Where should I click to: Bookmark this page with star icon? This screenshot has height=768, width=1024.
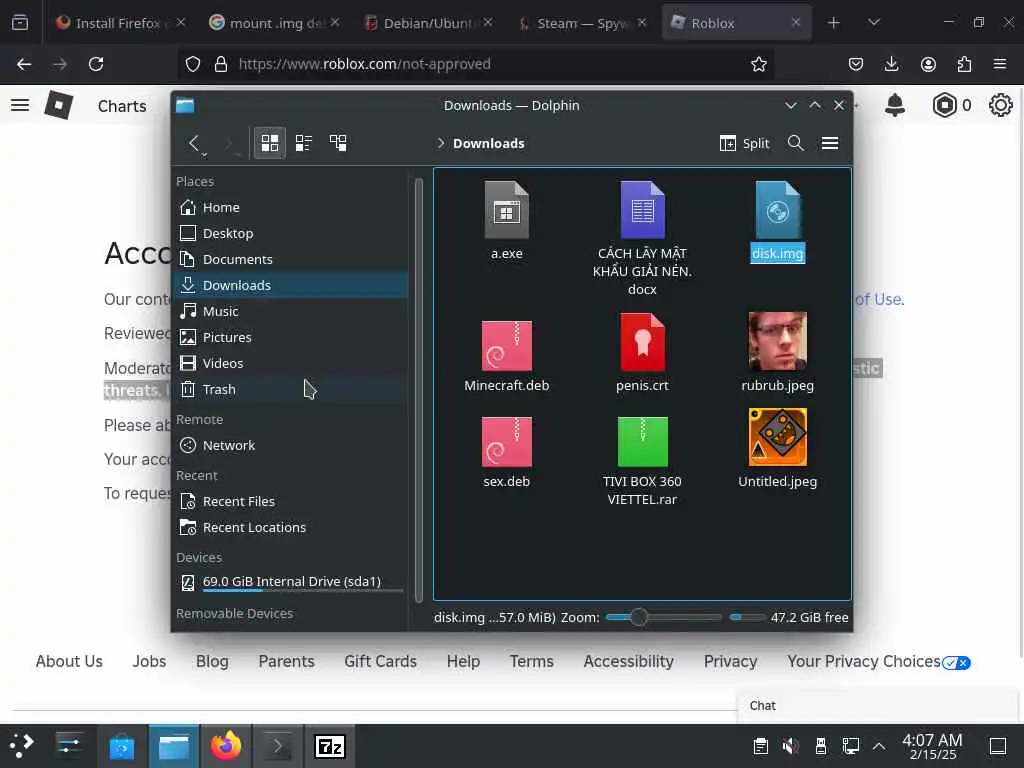pos(759,64)
